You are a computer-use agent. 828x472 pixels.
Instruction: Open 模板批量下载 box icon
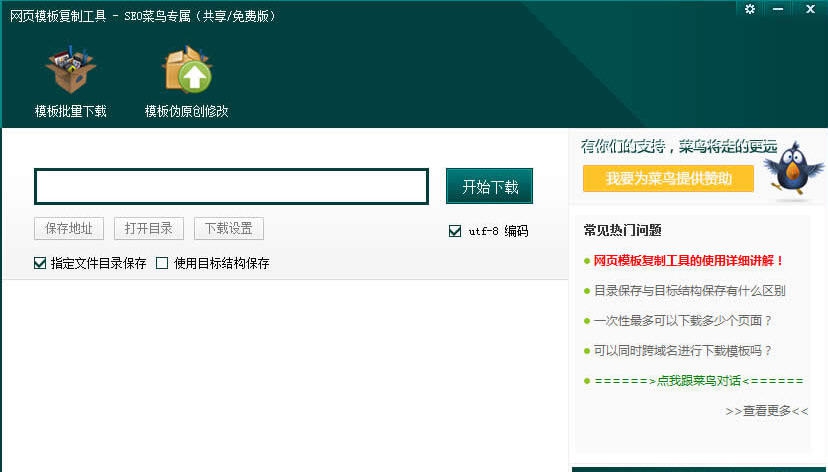click(71, 70)
